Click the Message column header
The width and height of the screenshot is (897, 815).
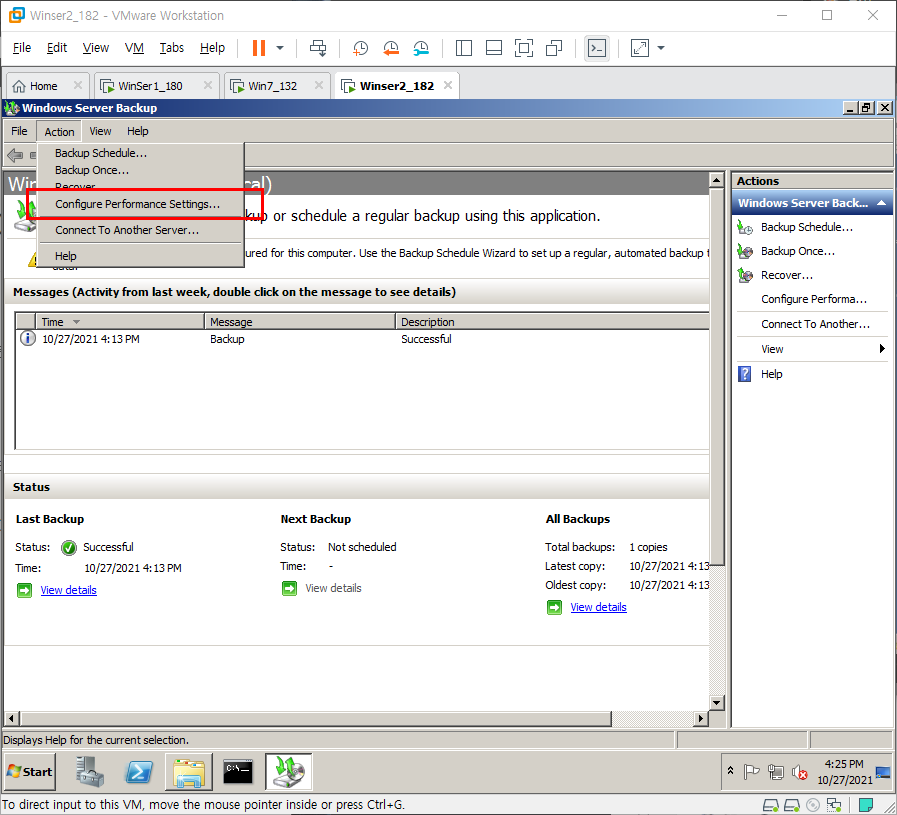pos(300,322)
